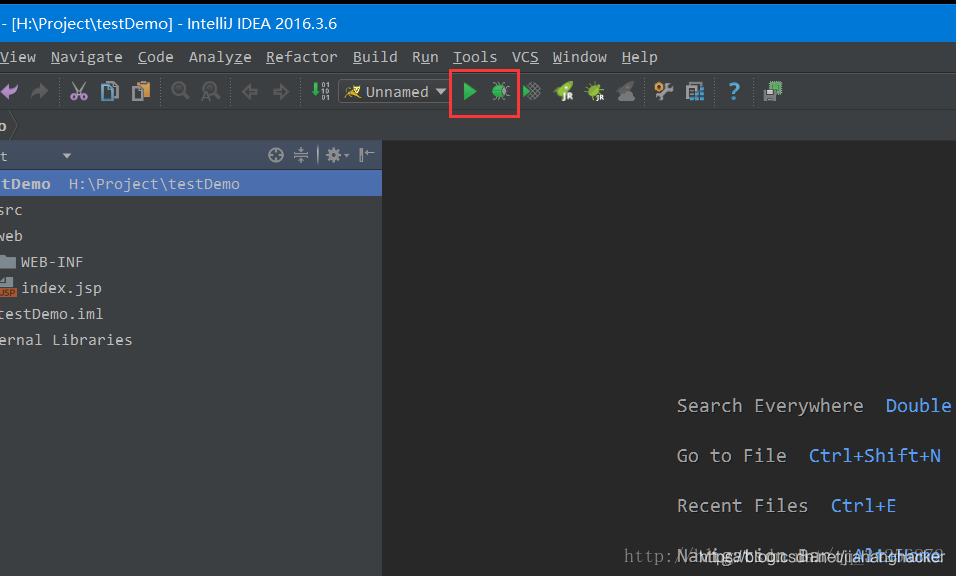Click the Redo arrow in toolbar
956x576 pixels.
point(40,91)
